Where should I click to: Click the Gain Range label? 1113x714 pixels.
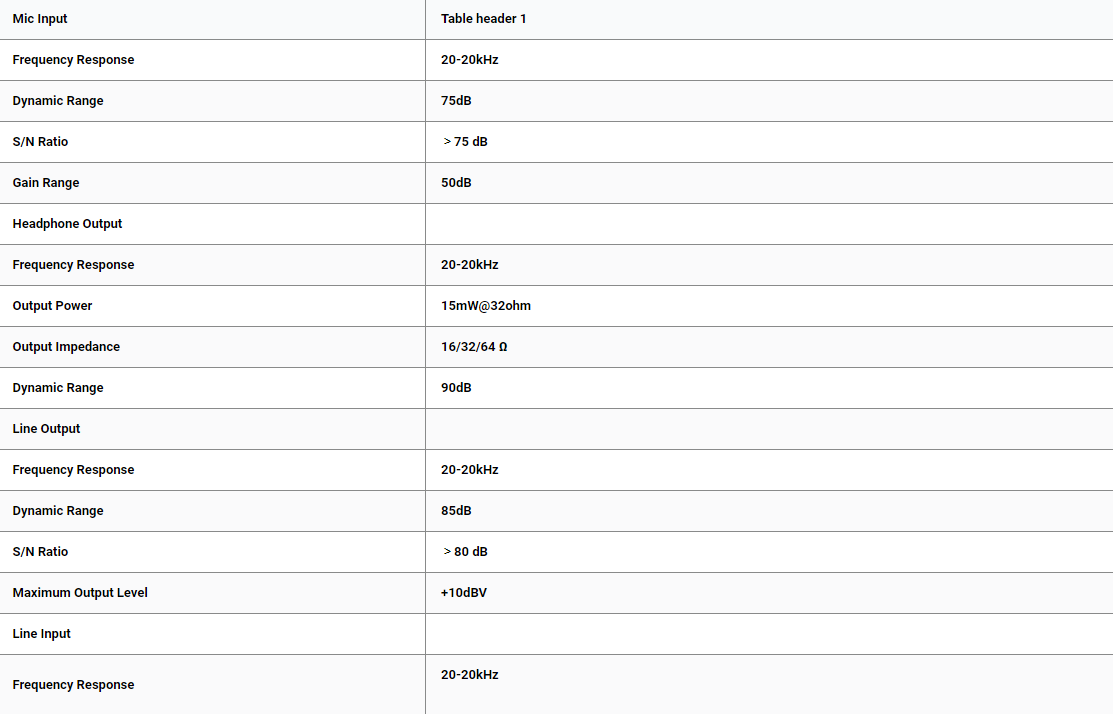(46, 183)
